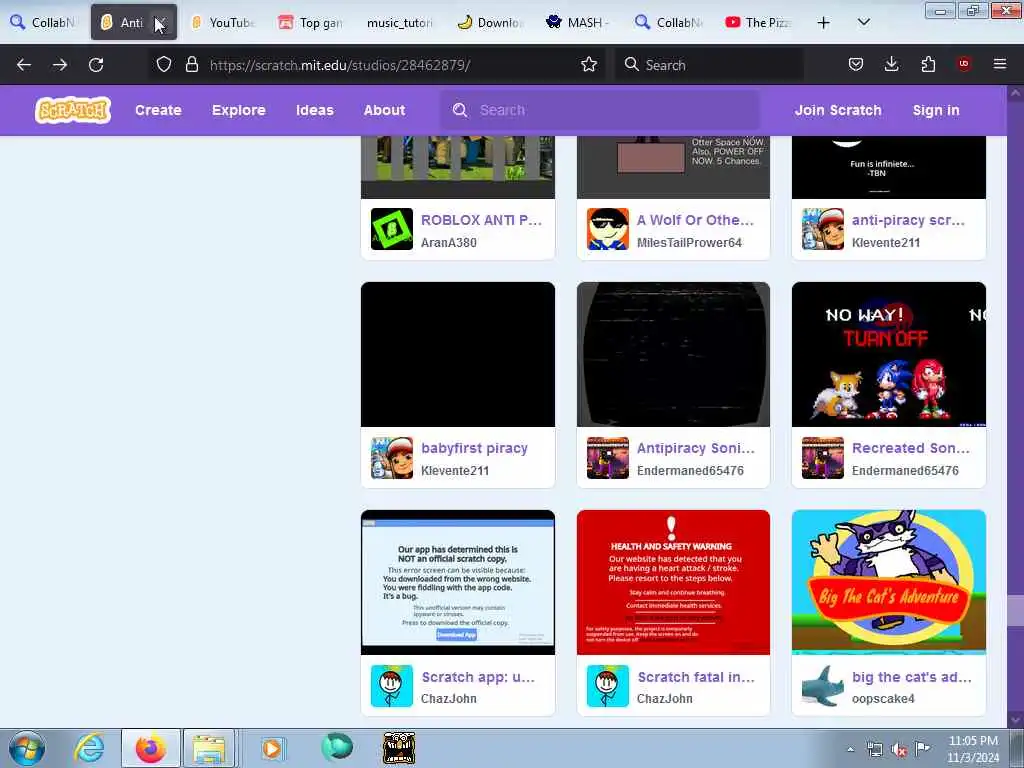Open the A Wolf Or Othe... project link
Screen dimensions: 1024x768
pos(695,220)
